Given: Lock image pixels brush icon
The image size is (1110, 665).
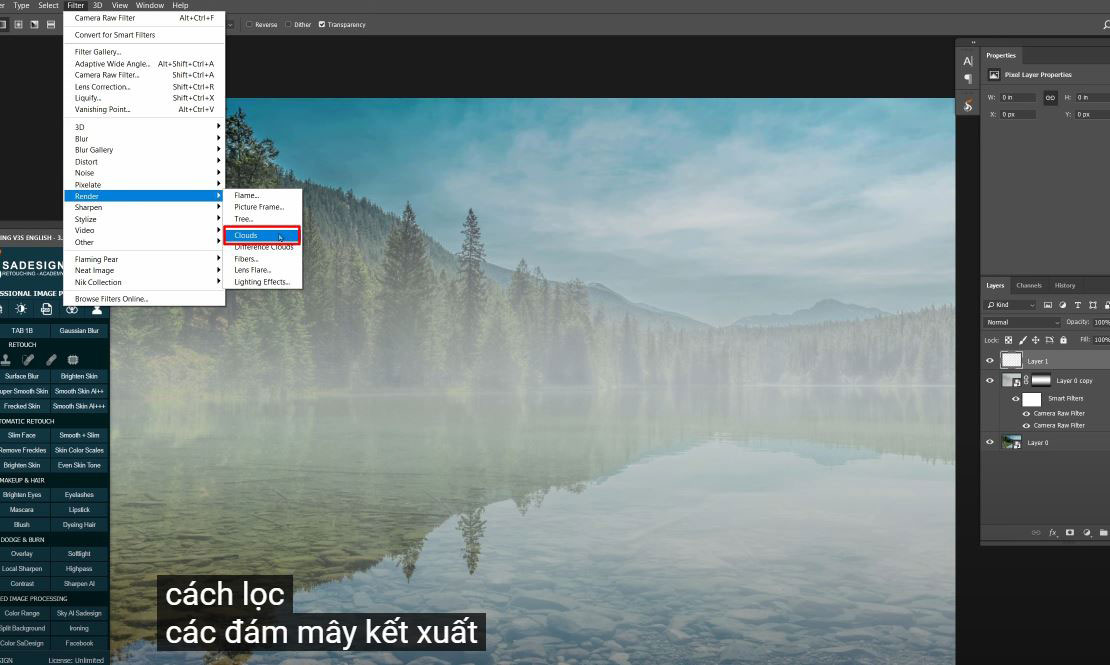Looking at the screenshot, I should point(1022,340).
